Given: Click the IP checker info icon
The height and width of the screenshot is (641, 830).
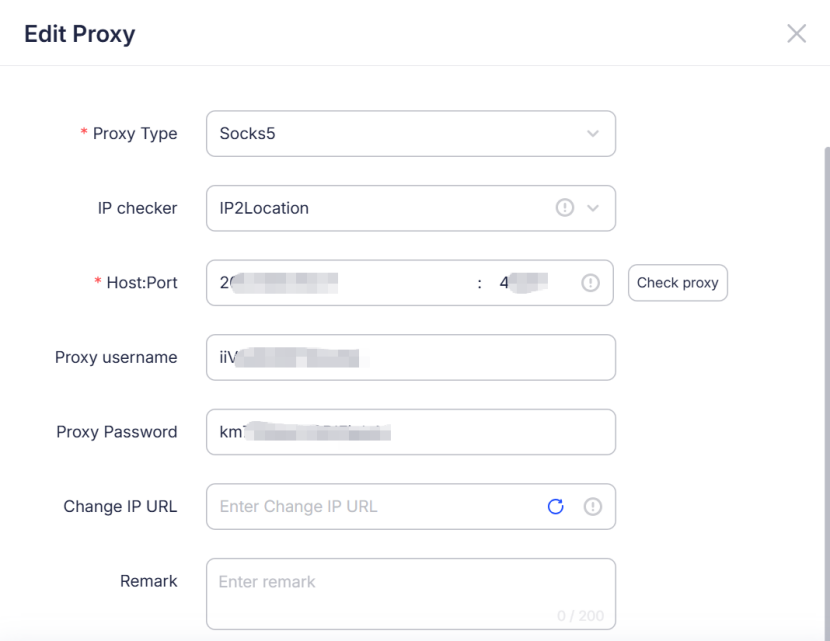Looking at the screenshot, I should [x=564, y=207].
